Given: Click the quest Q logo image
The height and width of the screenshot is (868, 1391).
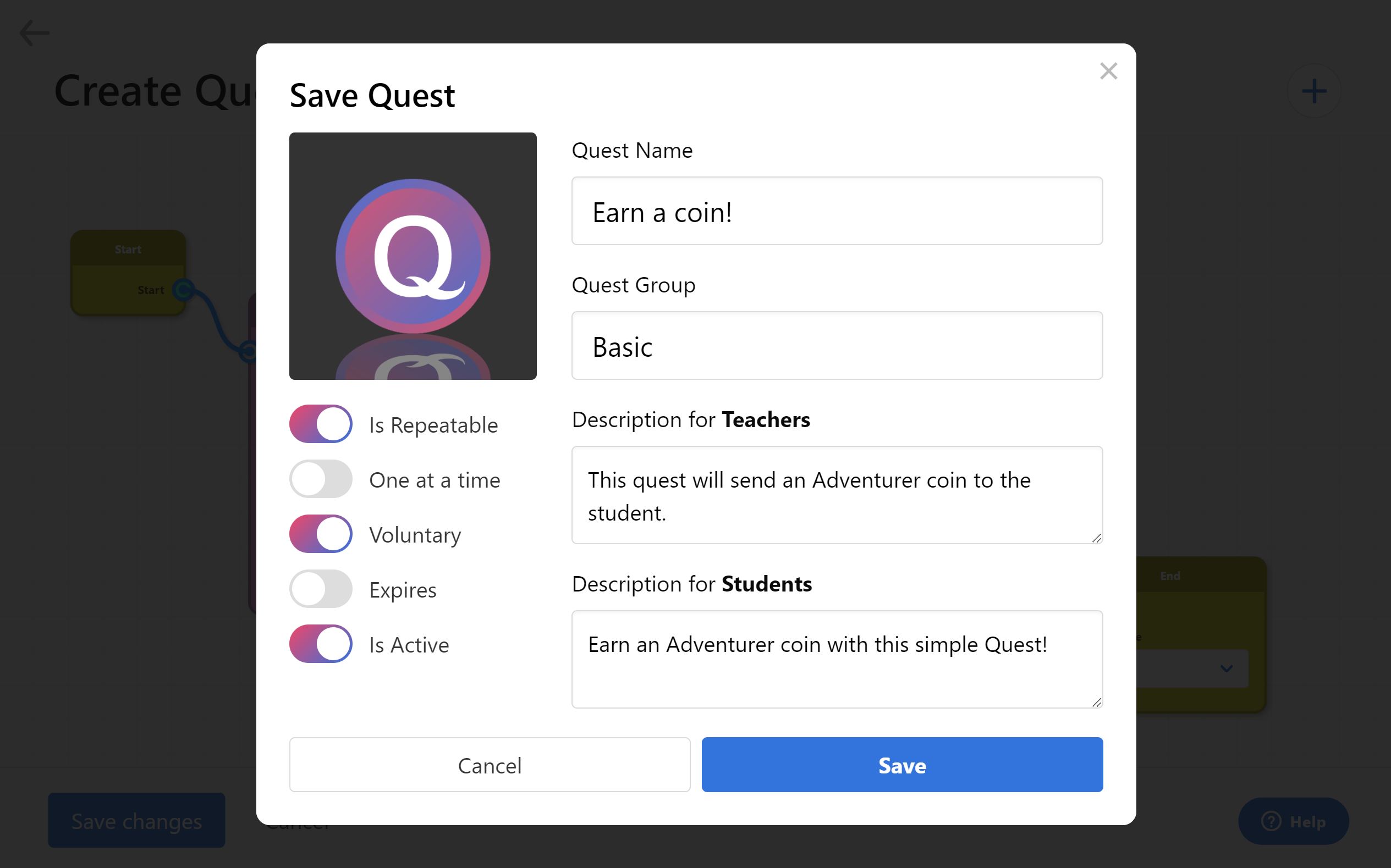Looking at the screenshot, I should point(413,256).
